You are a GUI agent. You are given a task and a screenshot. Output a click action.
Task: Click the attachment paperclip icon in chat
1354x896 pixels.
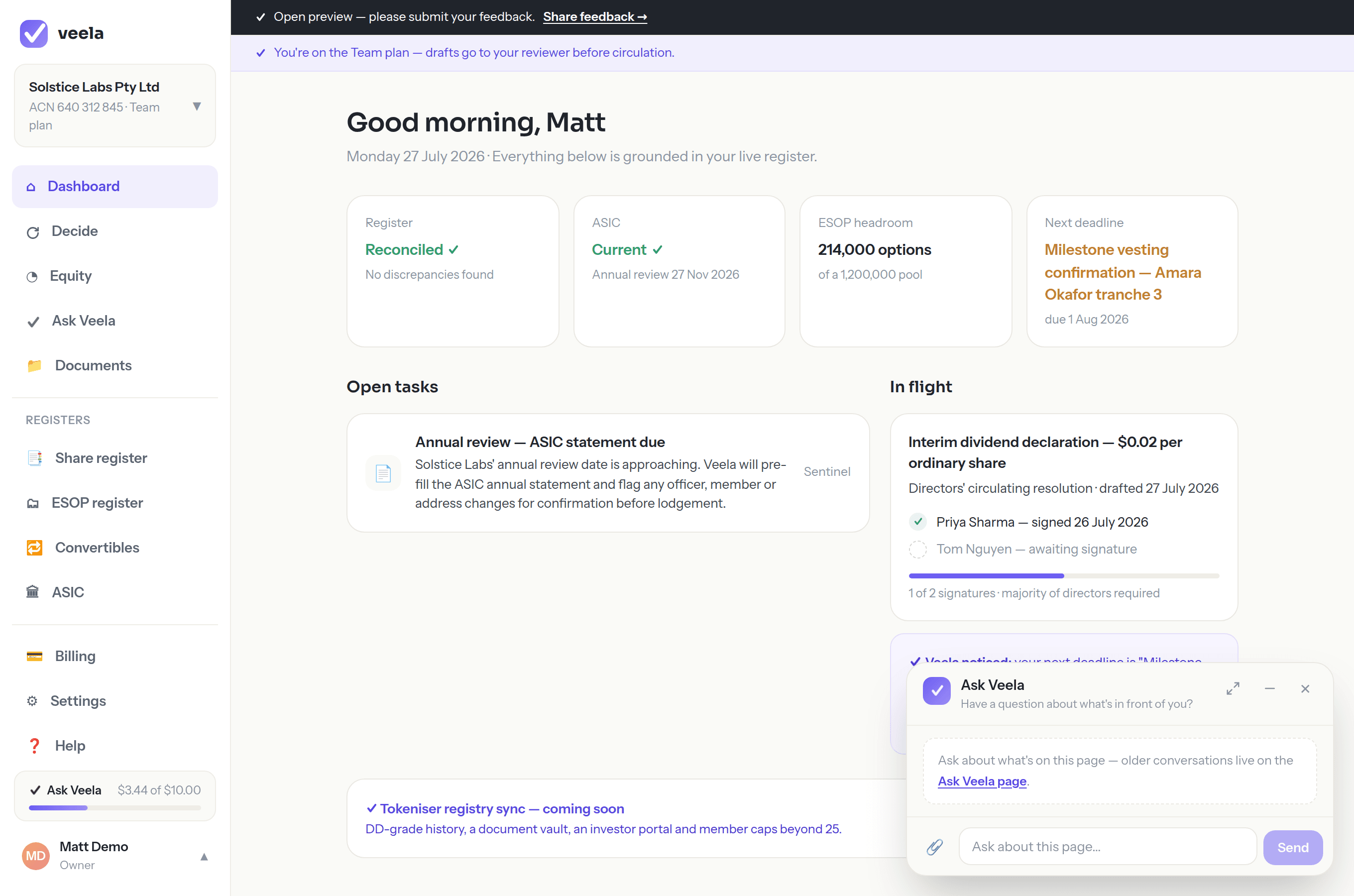pyautogui.click(x=935, y=847)
